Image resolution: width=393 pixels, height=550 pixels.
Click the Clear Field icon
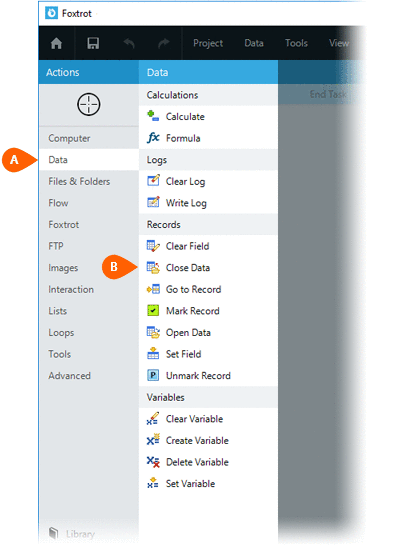click(x=153, y=246)
